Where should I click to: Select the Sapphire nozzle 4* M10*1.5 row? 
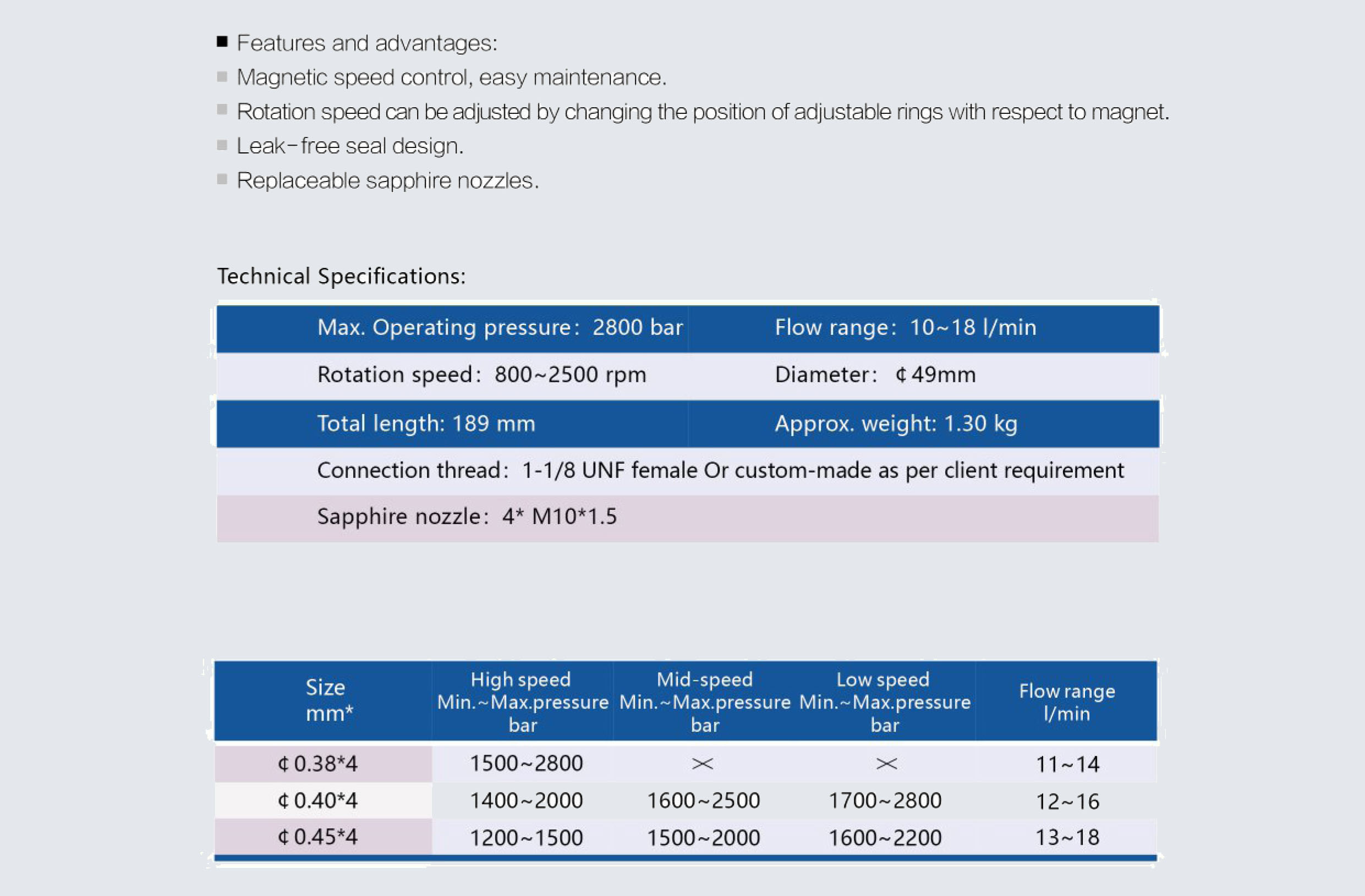[688, 518]
